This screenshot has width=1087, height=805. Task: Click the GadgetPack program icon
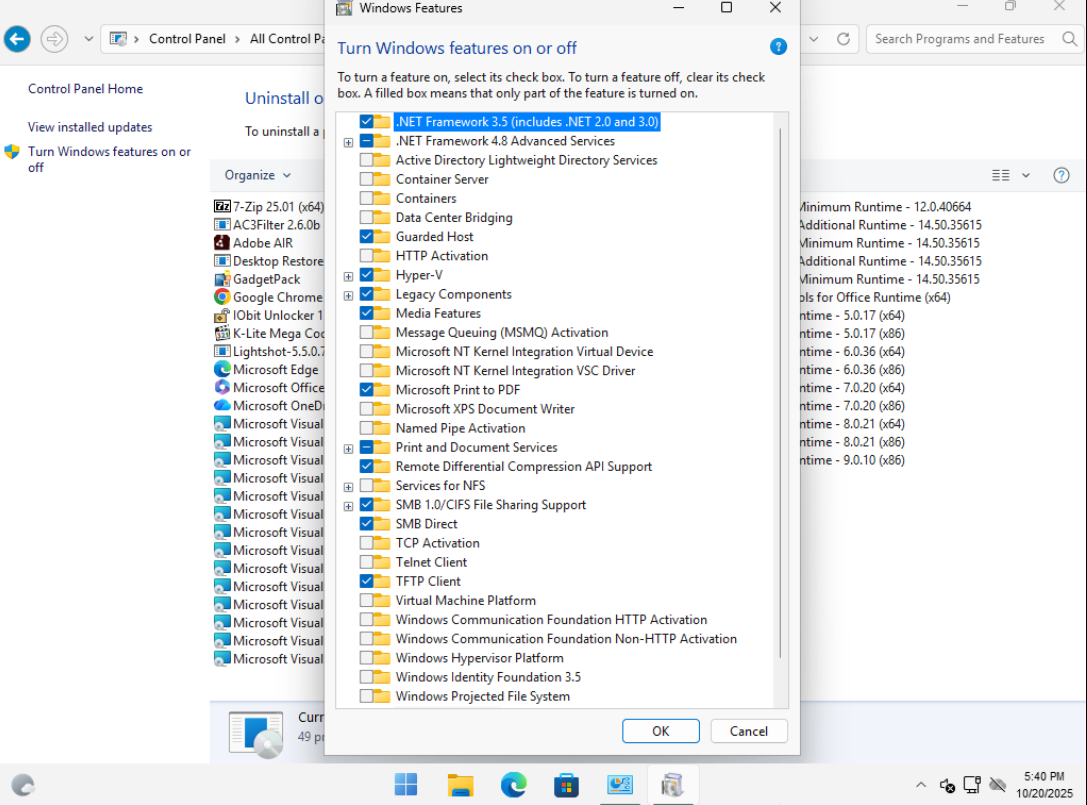click(x=222, y=279)
